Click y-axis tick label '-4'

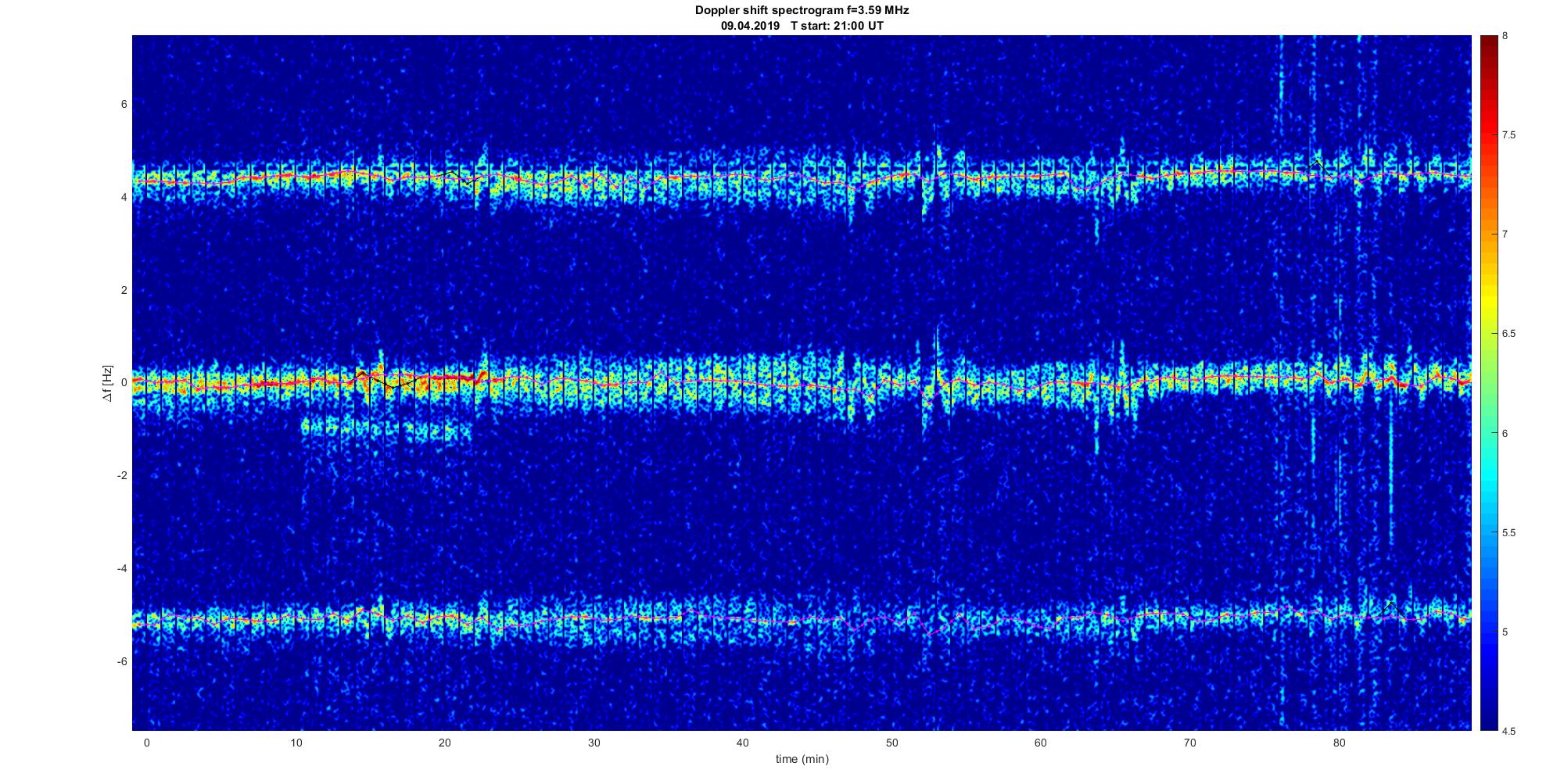[122, 568]
